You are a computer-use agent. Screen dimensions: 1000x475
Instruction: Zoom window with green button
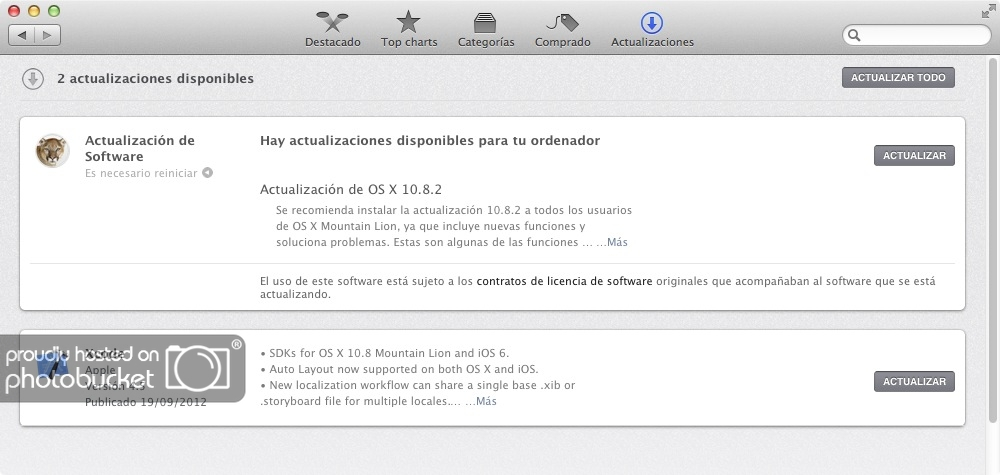(54, 11)
